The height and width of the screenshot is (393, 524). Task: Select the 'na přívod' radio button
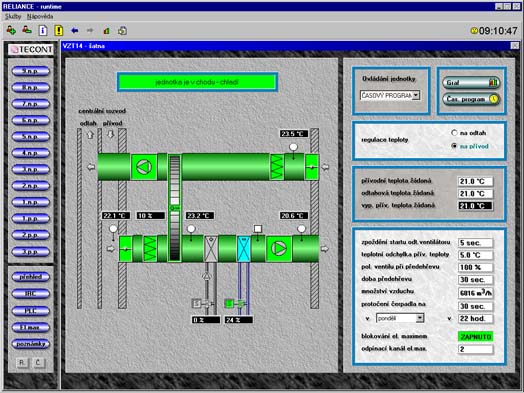pos(454,146)
